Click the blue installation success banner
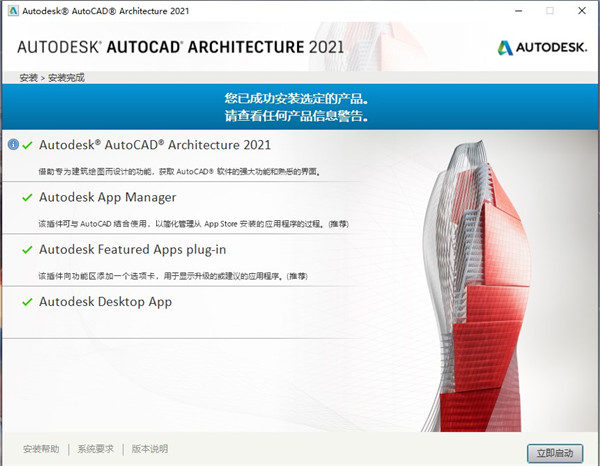 (300, 107)
